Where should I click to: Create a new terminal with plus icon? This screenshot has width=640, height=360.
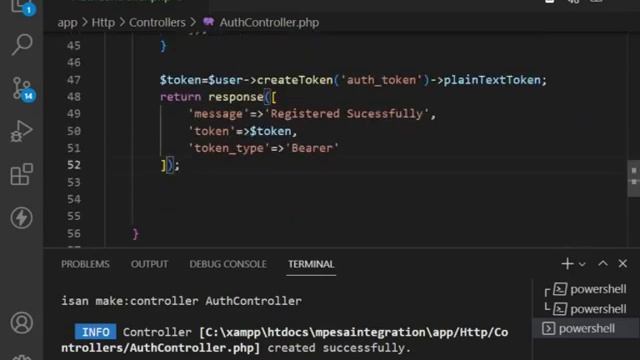click(567, 264)
